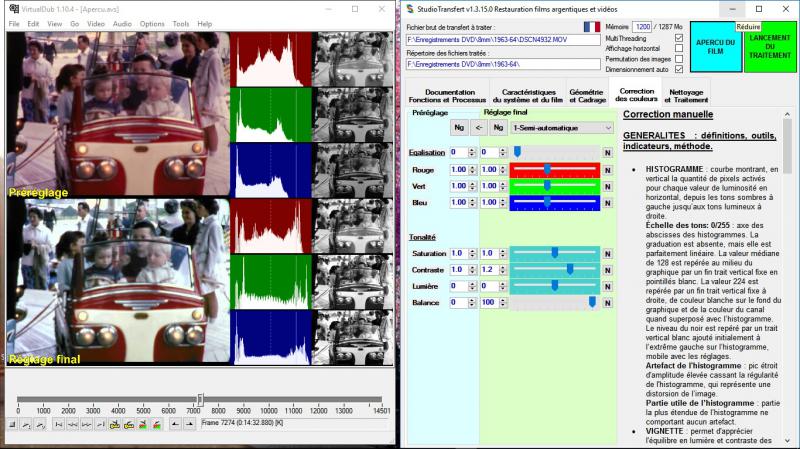
Task: Click the N reset icon for Lumière
Action: tap(608, 286)
